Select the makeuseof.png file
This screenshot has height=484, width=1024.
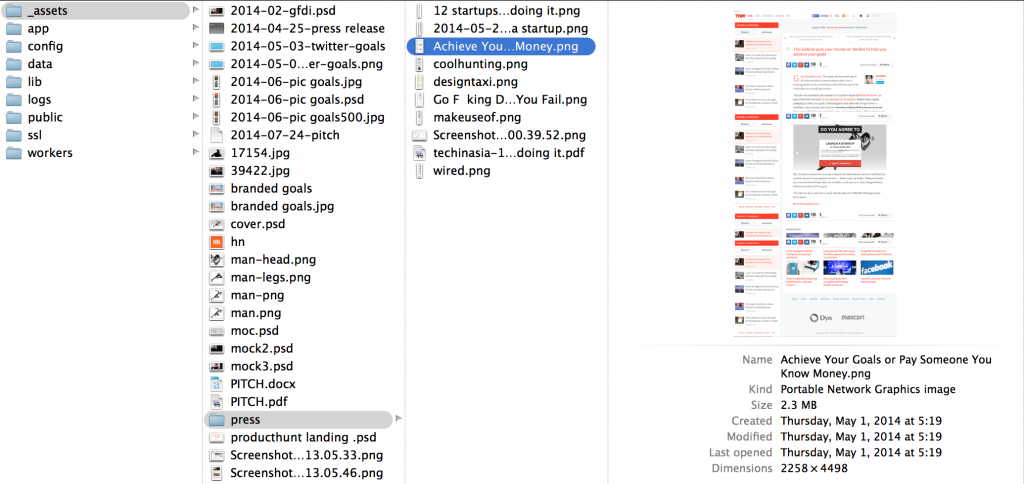click(x=477, y=117)
